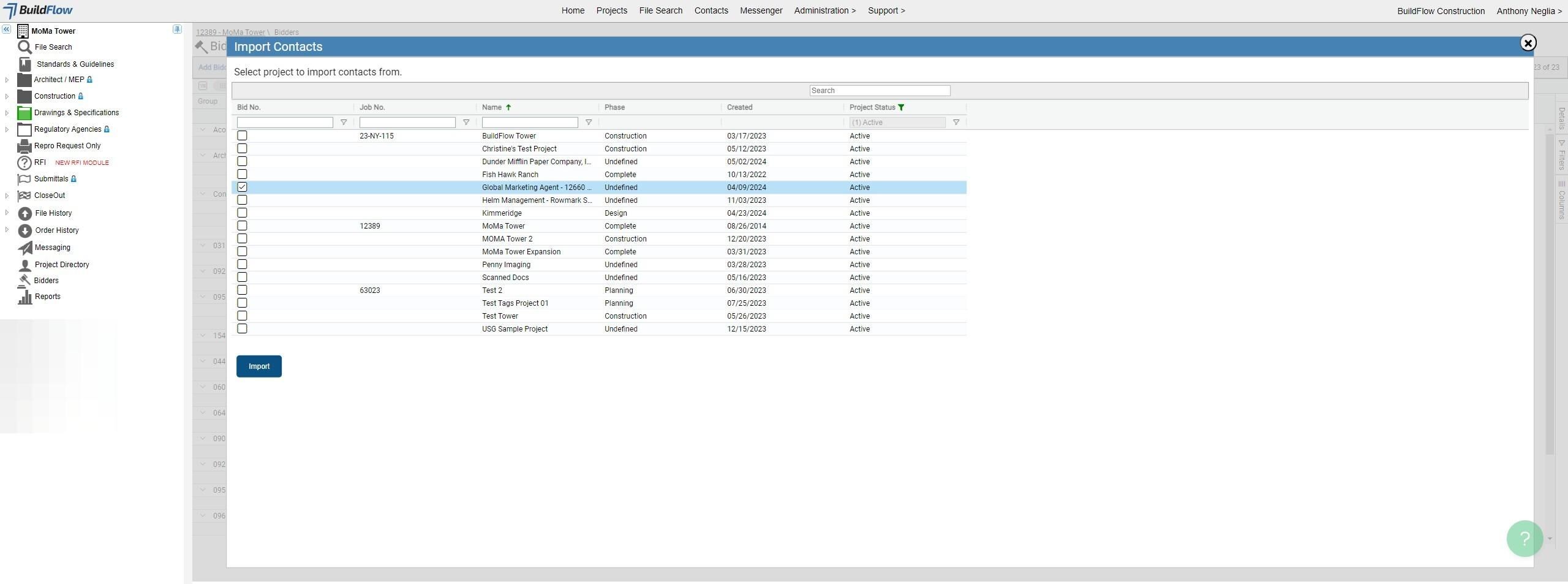The width and height of the screenshot is (1568, 584).
Task: Open Projects in top navigation
Action: coord(611,11)
